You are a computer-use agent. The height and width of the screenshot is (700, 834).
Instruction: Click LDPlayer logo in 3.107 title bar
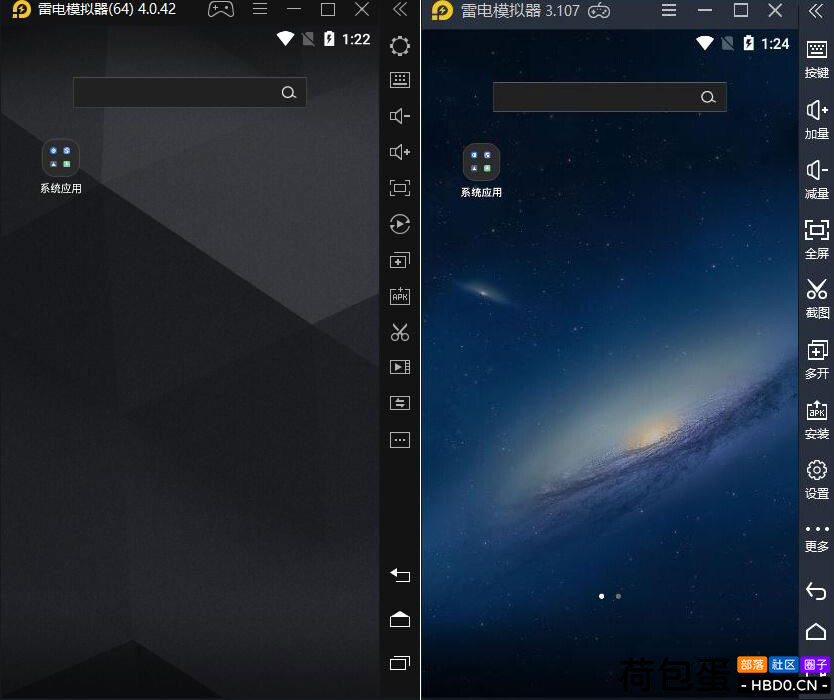(442, 11)
